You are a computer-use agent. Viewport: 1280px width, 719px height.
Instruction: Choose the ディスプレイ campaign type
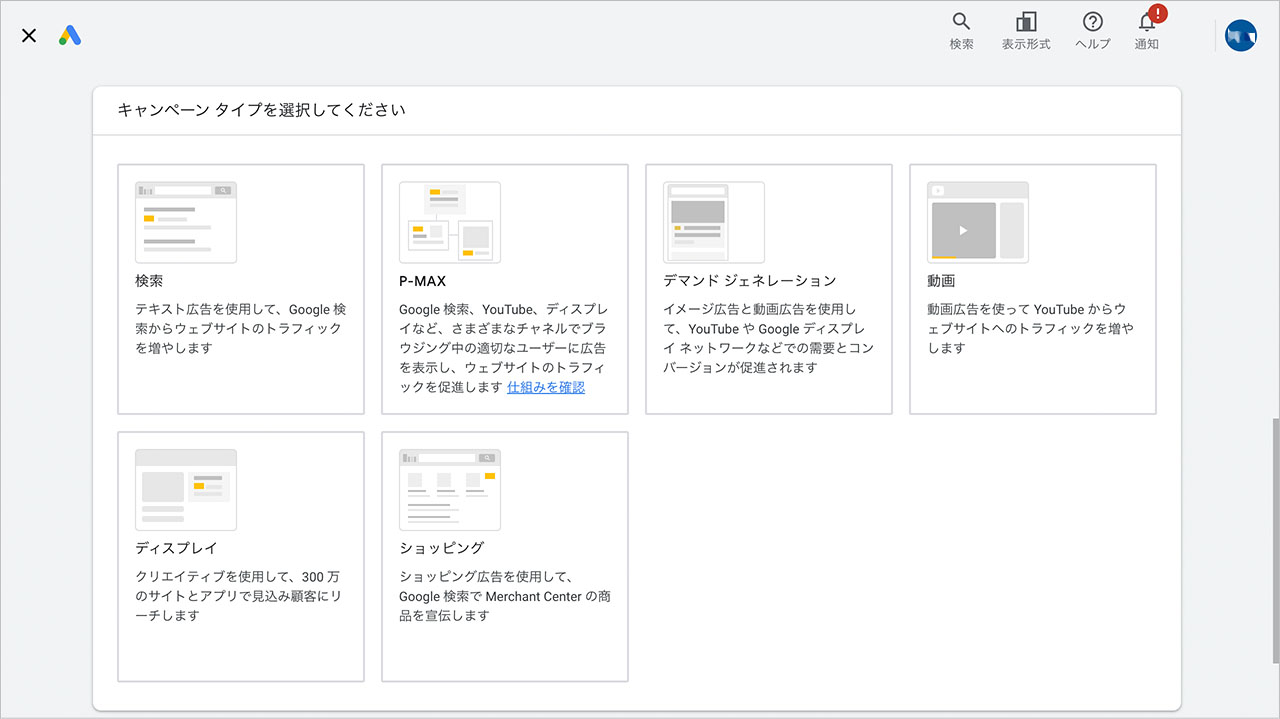(240, 557)
